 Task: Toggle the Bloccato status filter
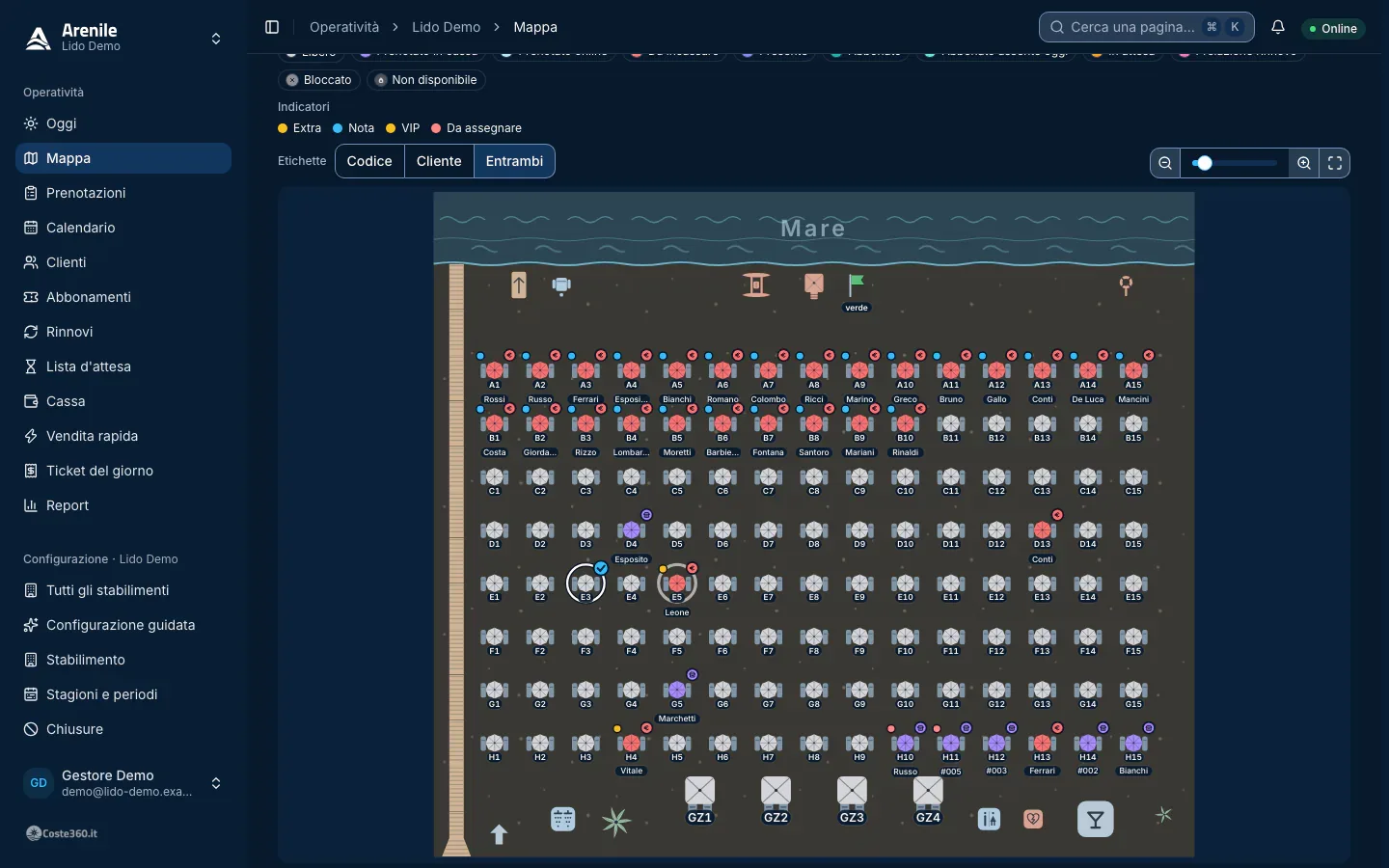(319, 80)
